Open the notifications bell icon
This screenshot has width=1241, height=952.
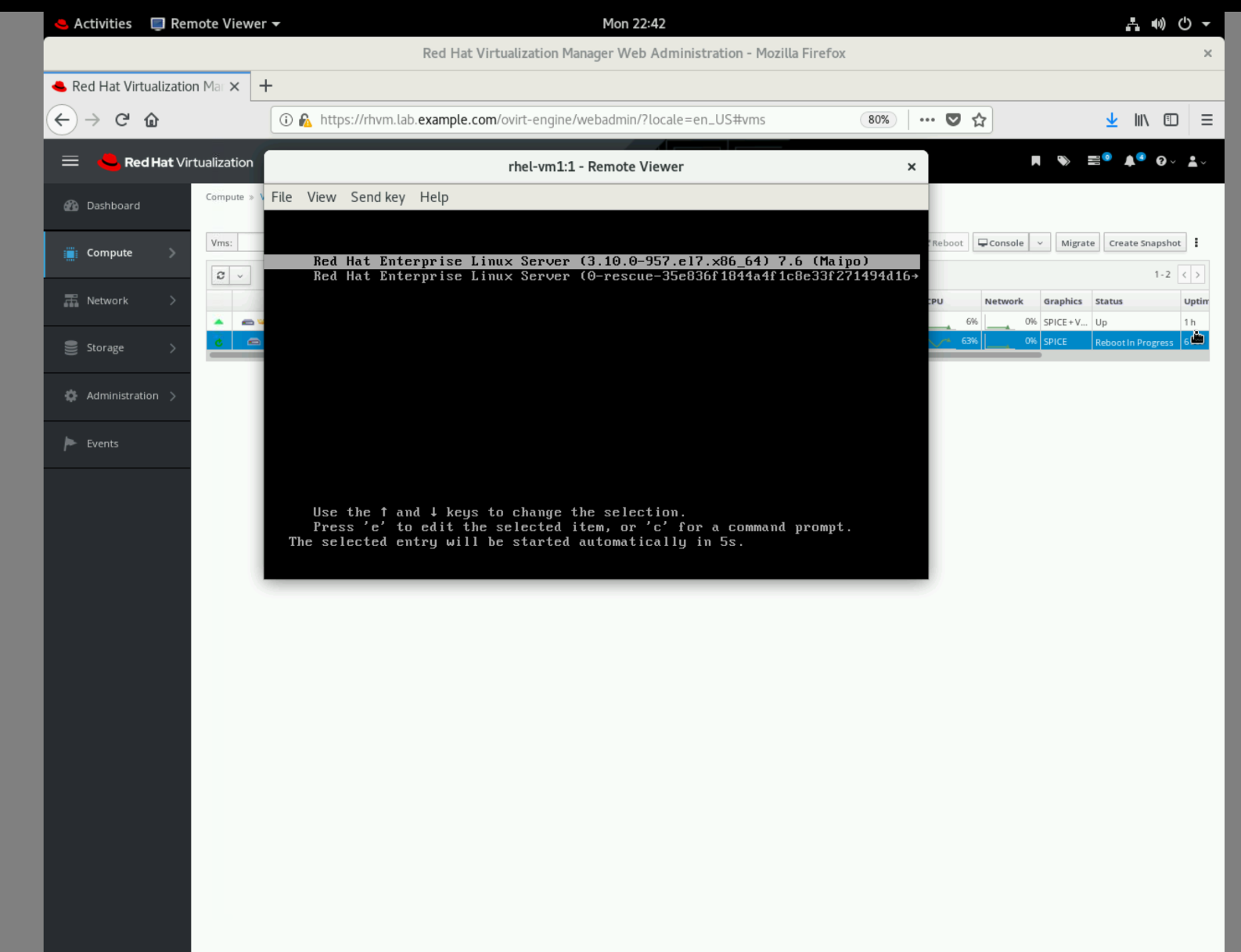pyautogui.click(x=1134, y=160)
